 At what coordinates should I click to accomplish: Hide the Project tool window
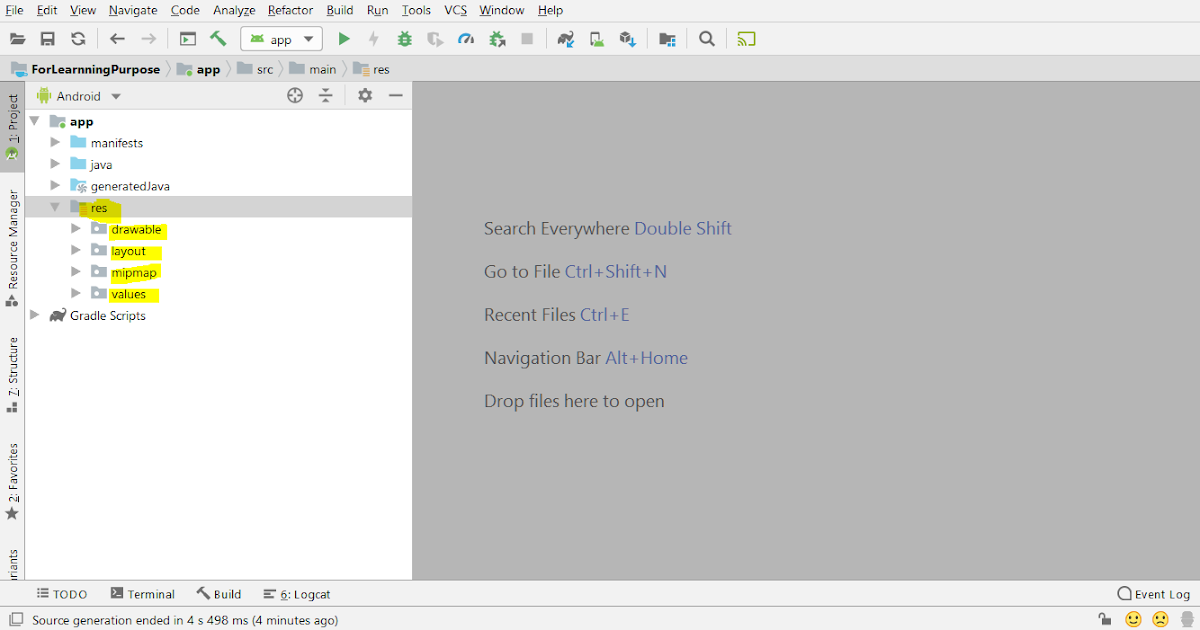coord(396,95)
